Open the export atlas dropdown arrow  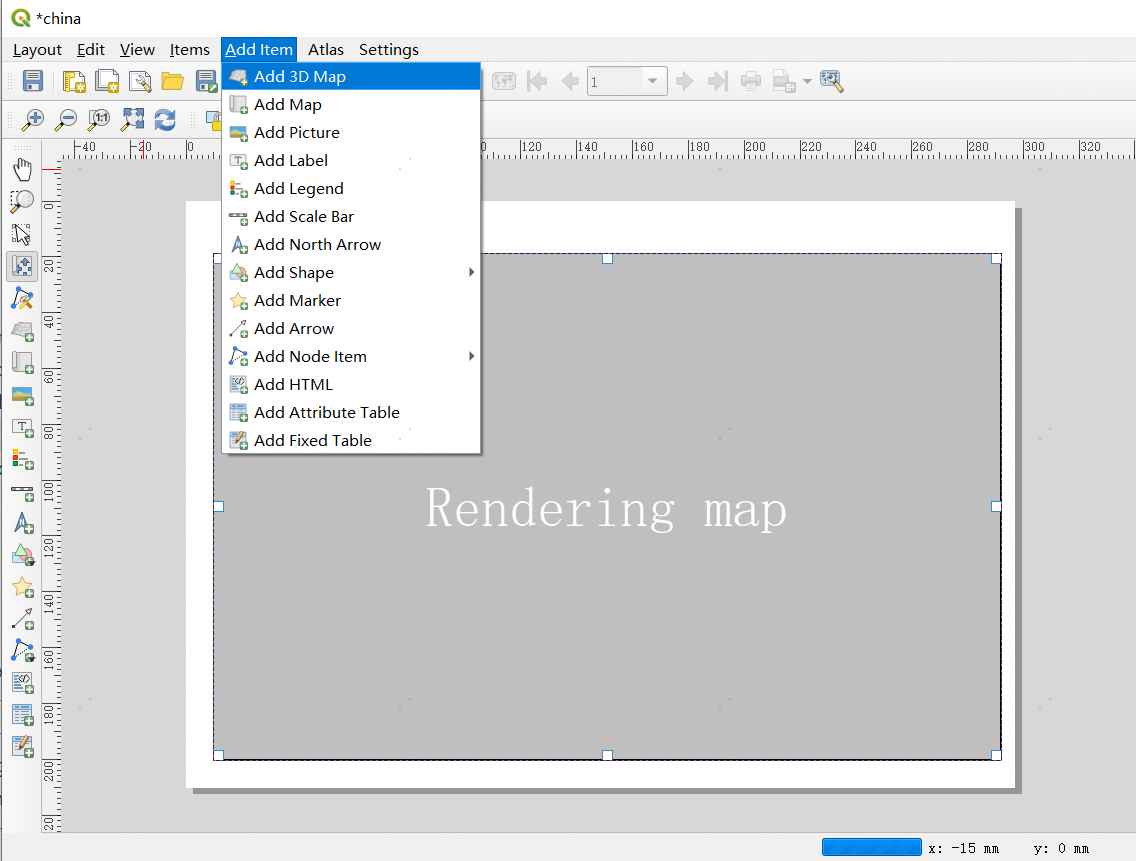coord(806,81)
